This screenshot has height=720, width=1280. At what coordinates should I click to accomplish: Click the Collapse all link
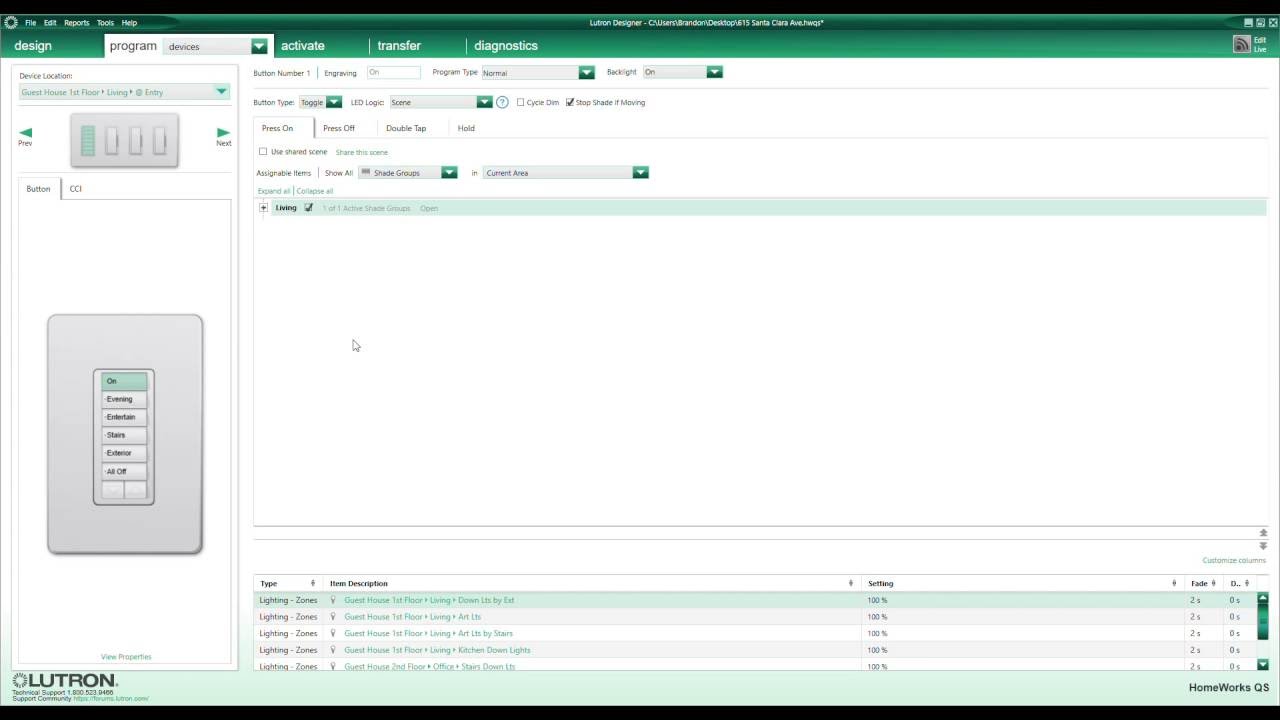pos(315,191)
